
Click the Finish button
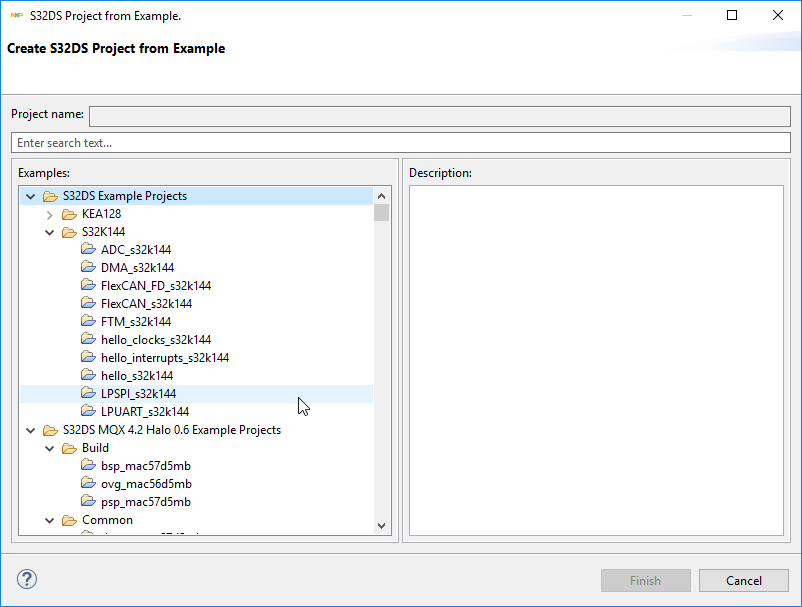point(645,580)
